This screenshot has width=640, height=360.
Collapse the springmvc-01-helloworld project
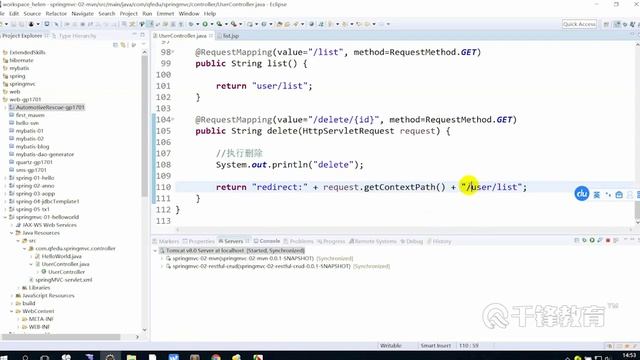5,217
